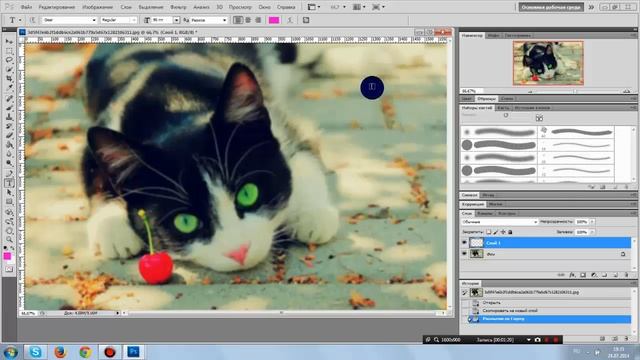
Task: Switch to the Каналы tab
Action: click(485, 213)
